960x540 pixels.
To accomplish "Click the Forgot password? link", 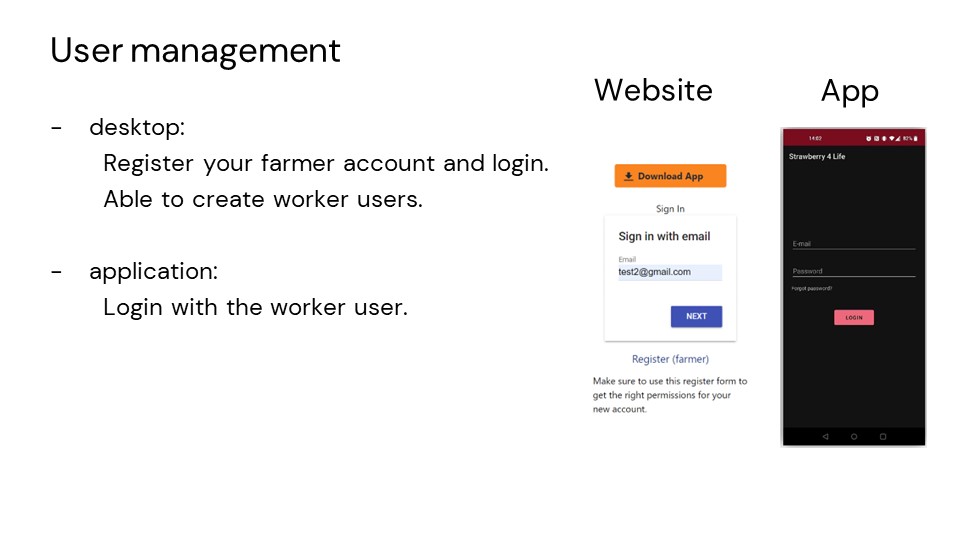I will (x=812, y=288).
